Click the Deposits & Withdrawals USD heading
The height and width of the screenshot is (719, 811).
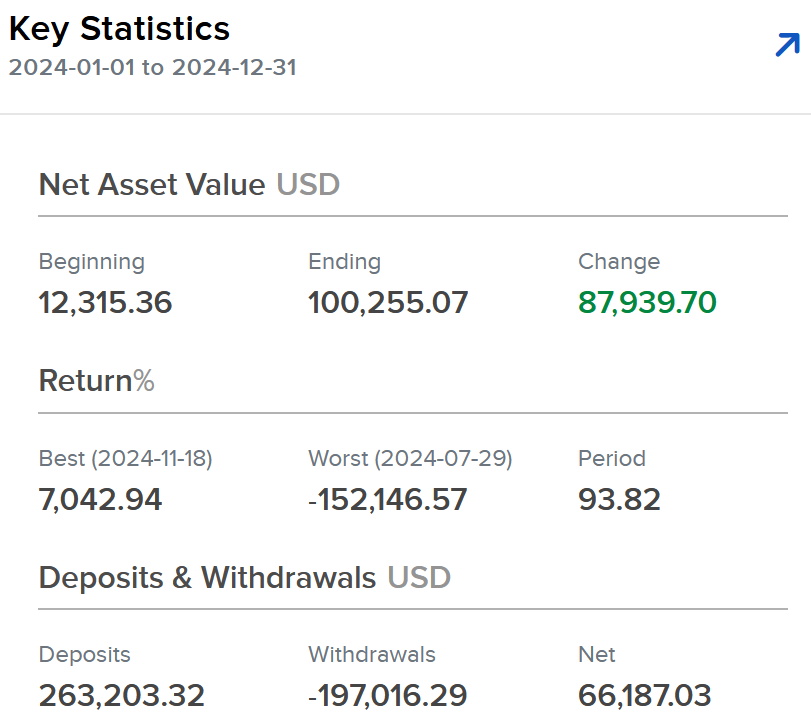[244, 578]
